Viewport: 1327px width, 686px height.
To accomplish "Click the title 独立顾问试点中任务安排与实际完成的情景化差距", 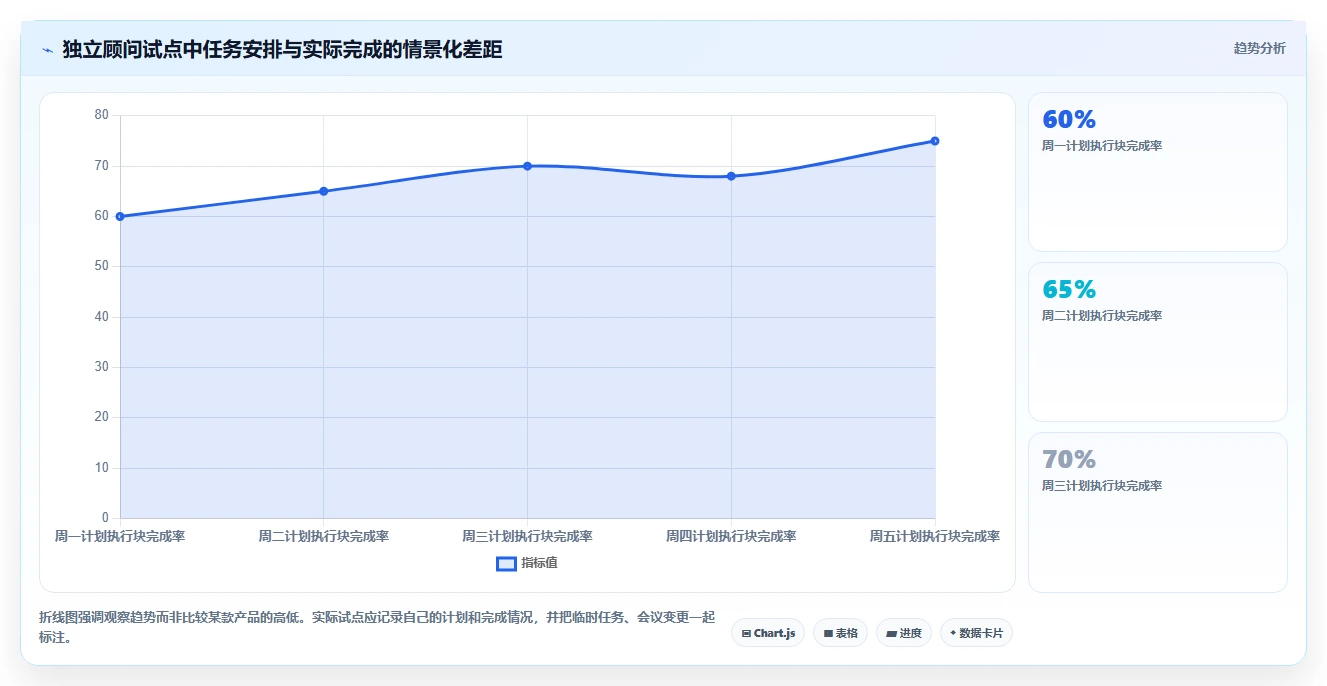I will point(282,50).
